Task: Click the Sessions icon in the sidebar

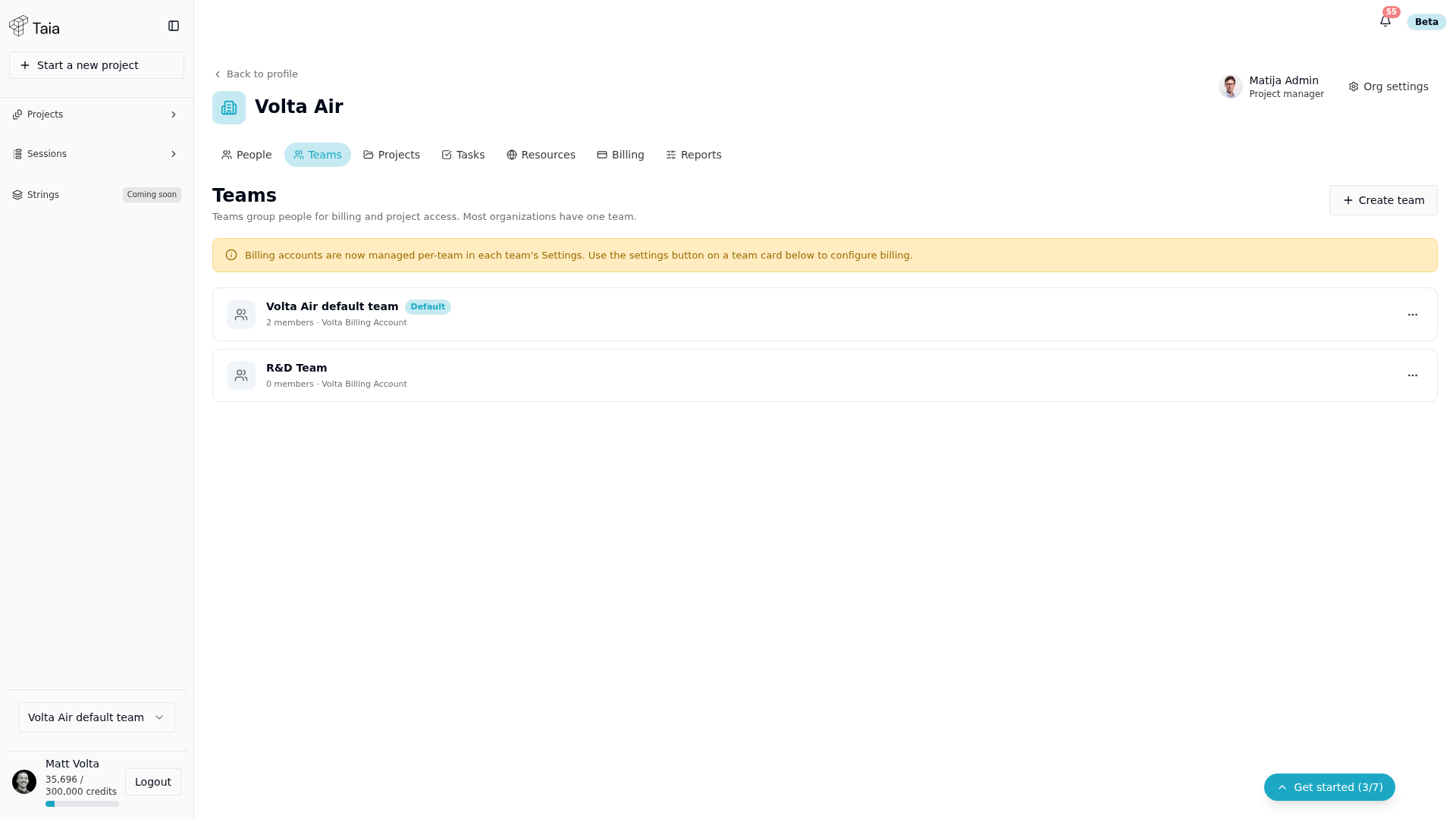Action: tap(17, 154)
